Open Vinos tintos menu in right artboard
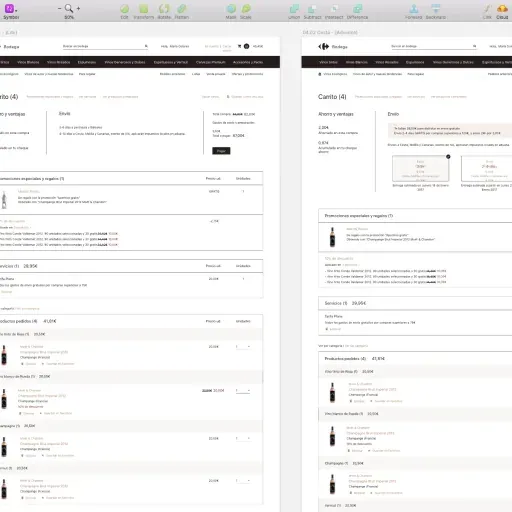 coord(328,62)
